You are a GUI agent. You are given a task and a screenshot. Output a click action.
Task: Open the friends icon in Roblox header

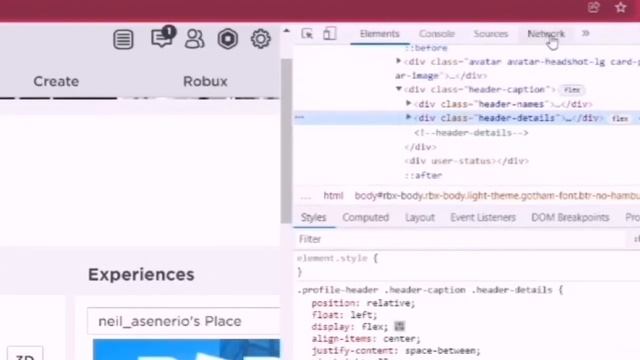(194, 39)
